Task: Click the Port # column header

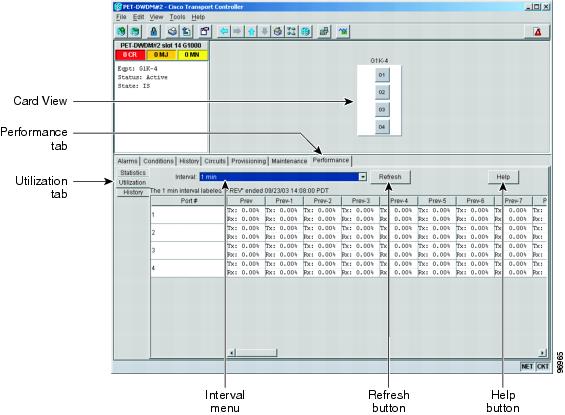Action: (x=188, y=201)
